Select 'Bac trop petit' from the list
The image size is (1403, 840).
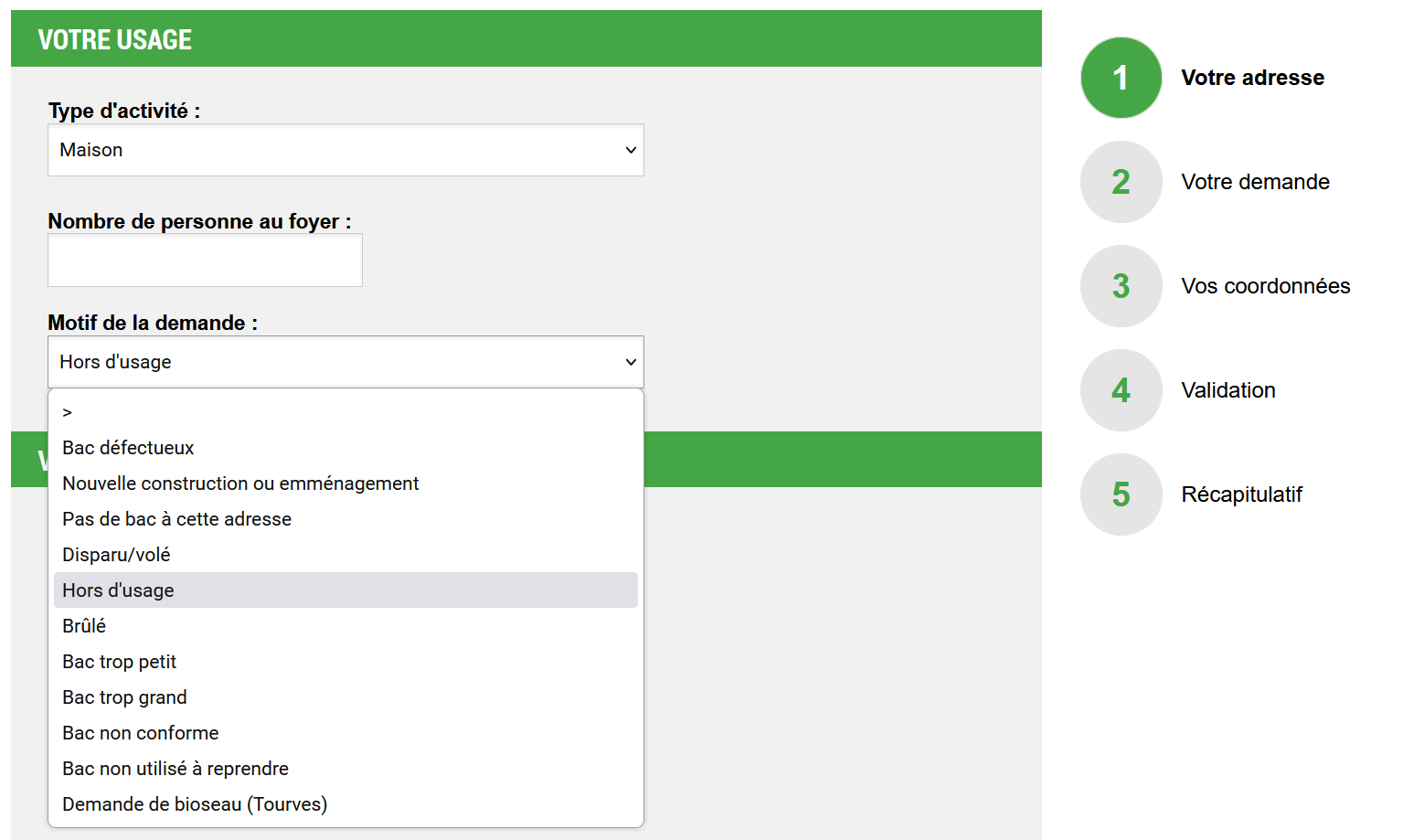[x=119, y=662]
